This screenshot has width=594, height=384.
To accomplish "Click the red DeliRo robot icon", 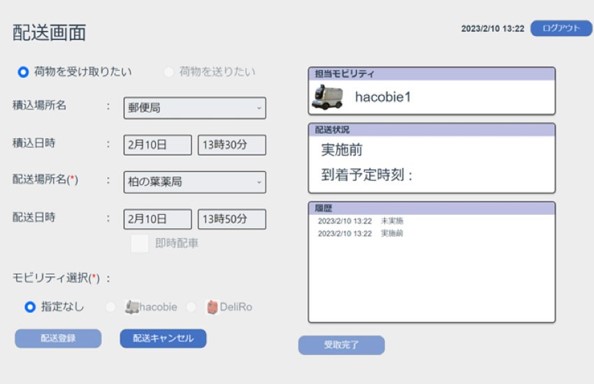I will (212, 307).
